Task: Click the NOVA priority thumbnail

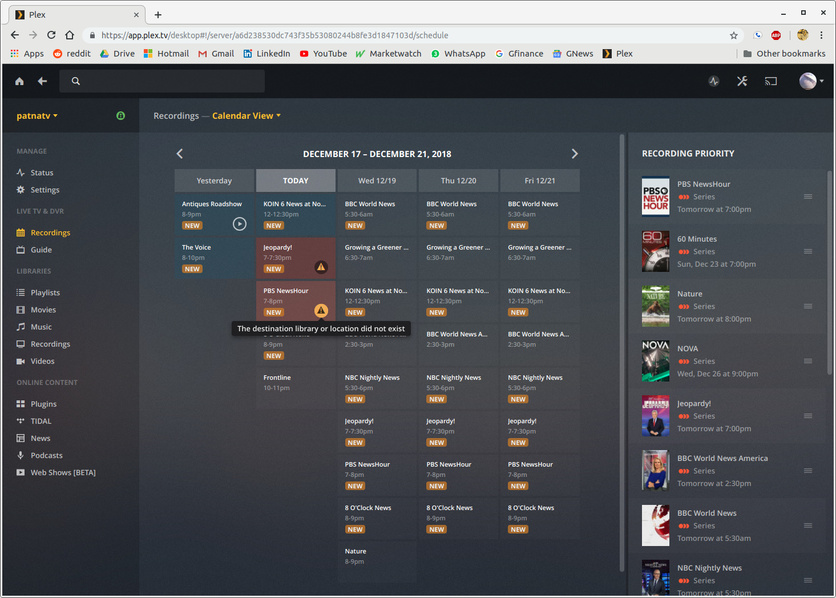Action: click(x=655, y=361)
